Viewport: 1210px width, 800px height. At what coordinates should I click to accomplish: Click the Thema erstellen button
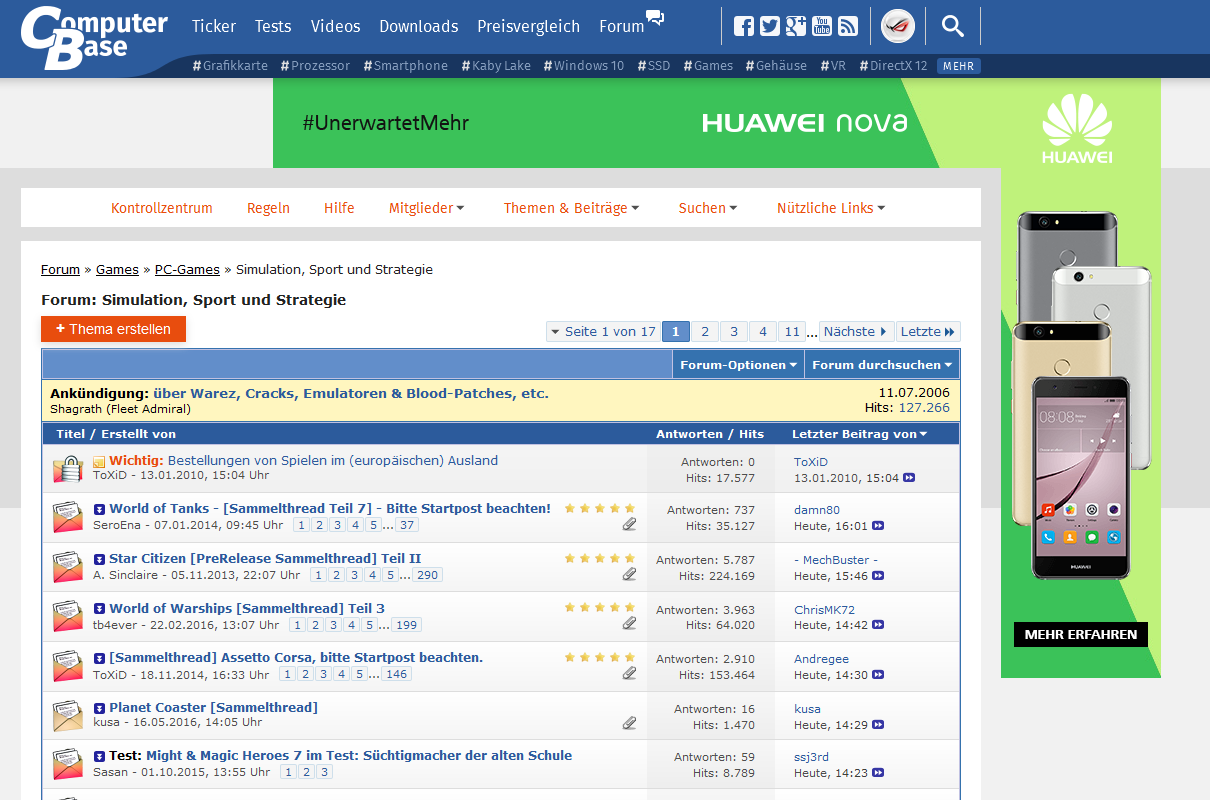113,329
